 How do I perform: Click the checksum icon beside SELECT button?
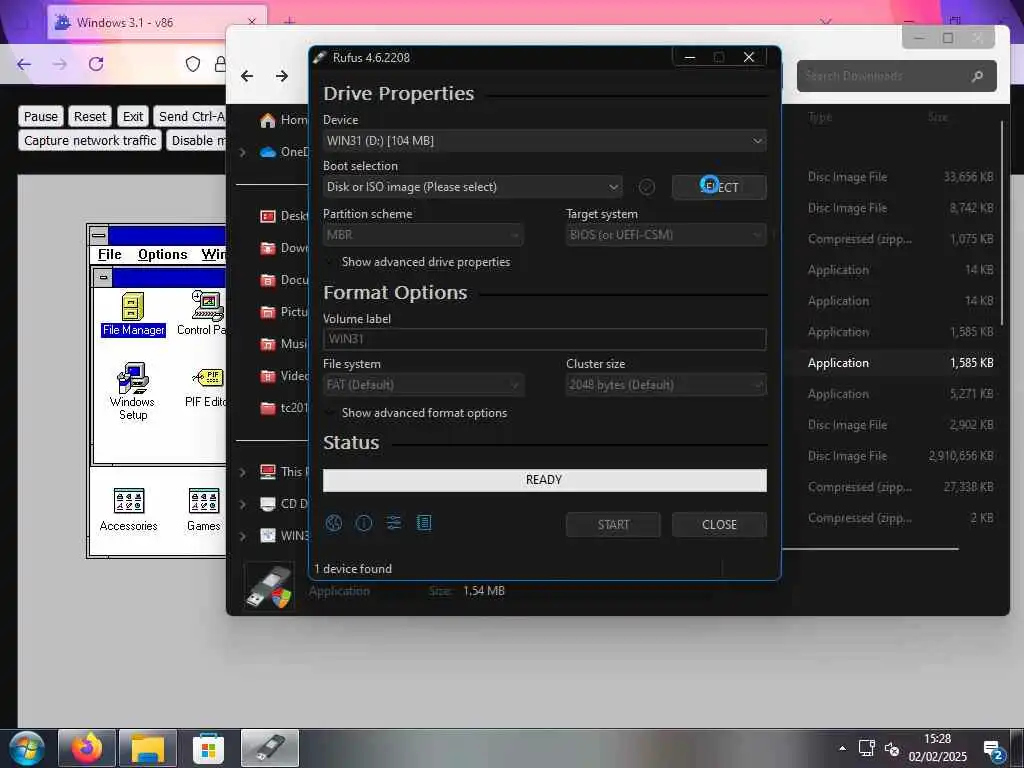point(647,187)
